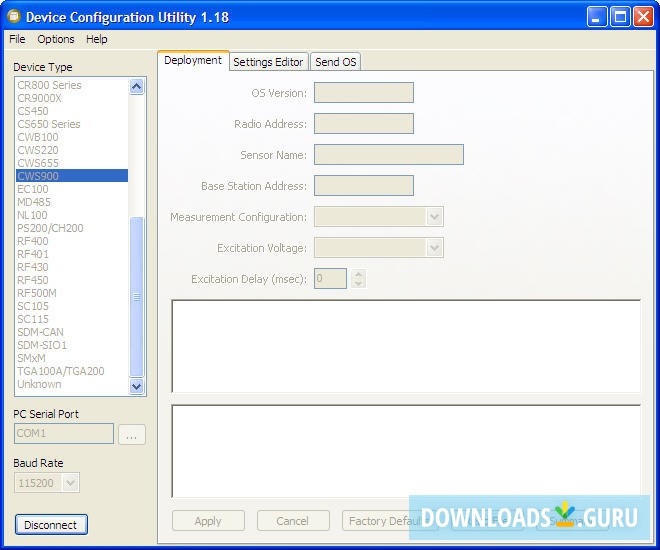Image resolution: width=660 pixels, height=550 pixels.
Task: Click the application icon in title bar
Action: [x=13, y=16]
